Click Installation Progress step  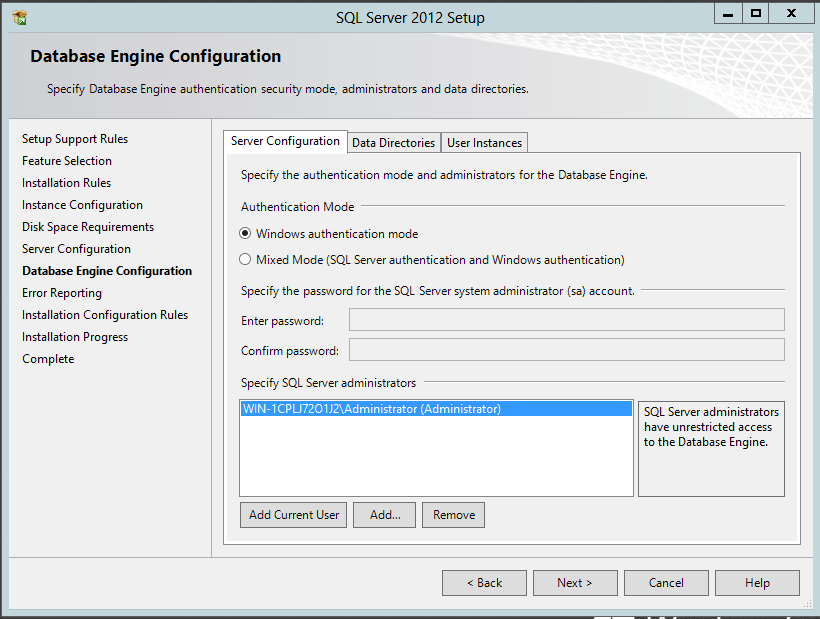[75, 337]
